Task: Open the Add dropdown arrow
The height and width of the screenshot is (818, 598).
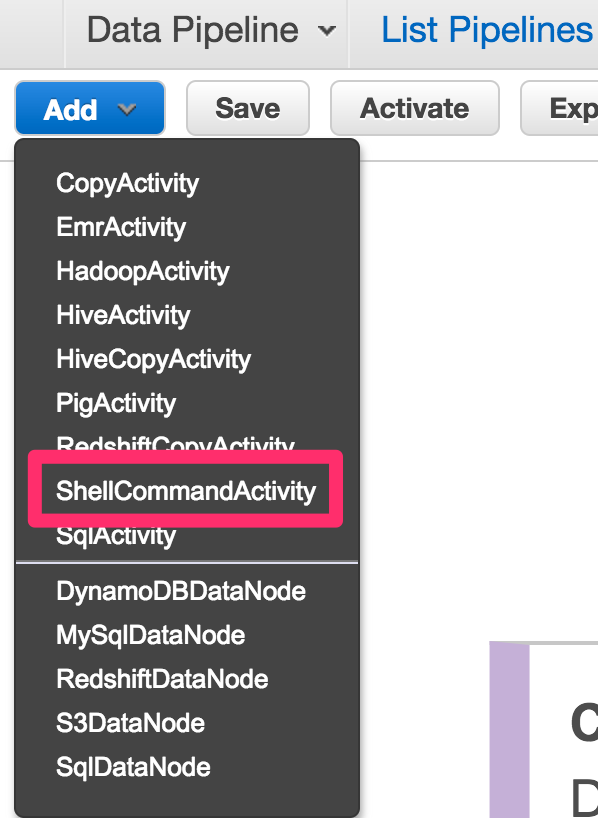Action: click(125, 106)
